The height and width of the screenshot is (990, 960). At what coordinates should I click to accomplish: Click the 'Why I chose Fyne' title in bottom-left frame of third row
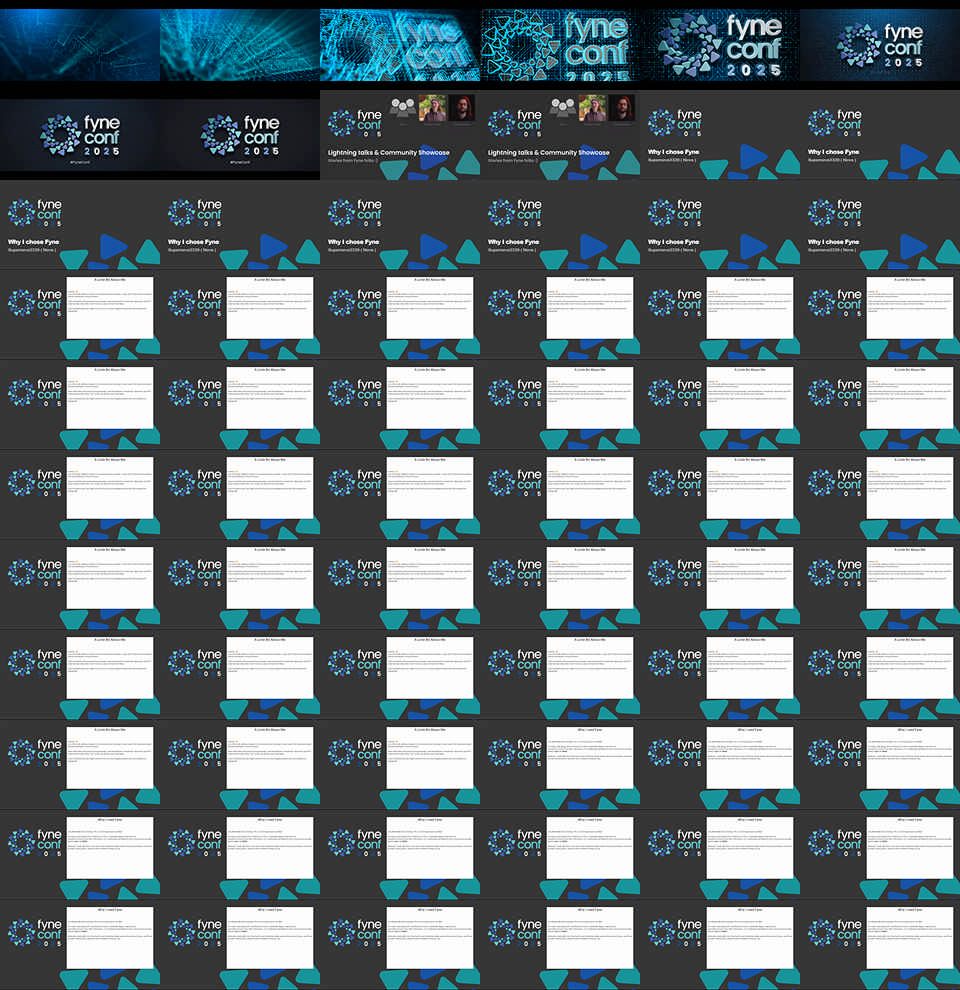point(34,242)
